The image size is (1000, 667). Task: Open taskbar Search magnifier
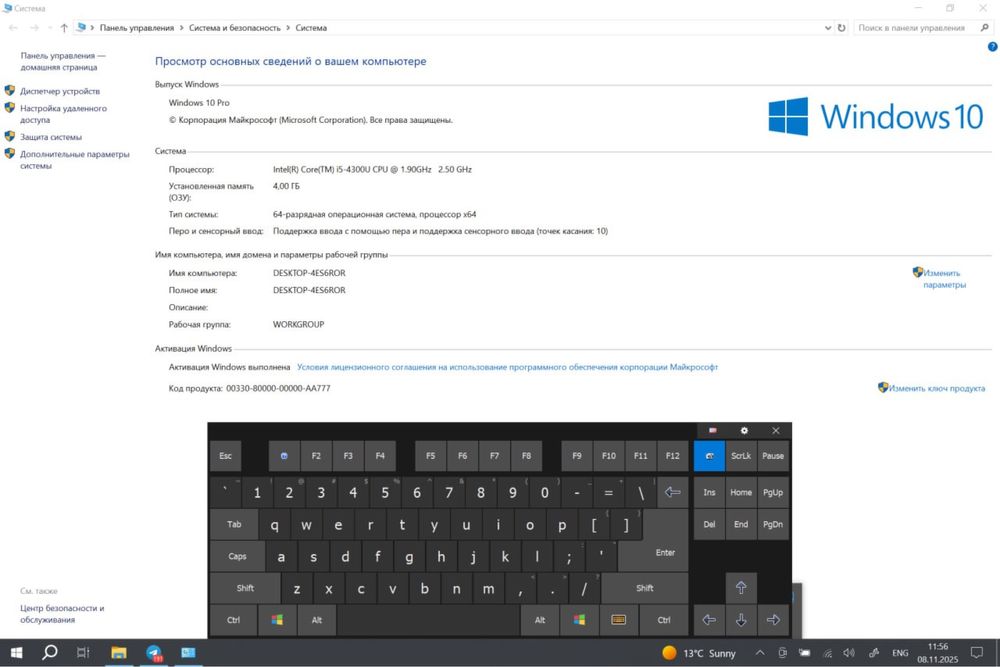[x=49, y=652]
